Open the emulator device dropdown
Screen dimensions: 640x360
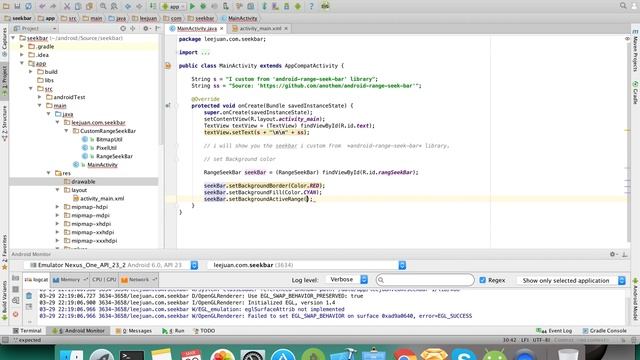(112, 265)
